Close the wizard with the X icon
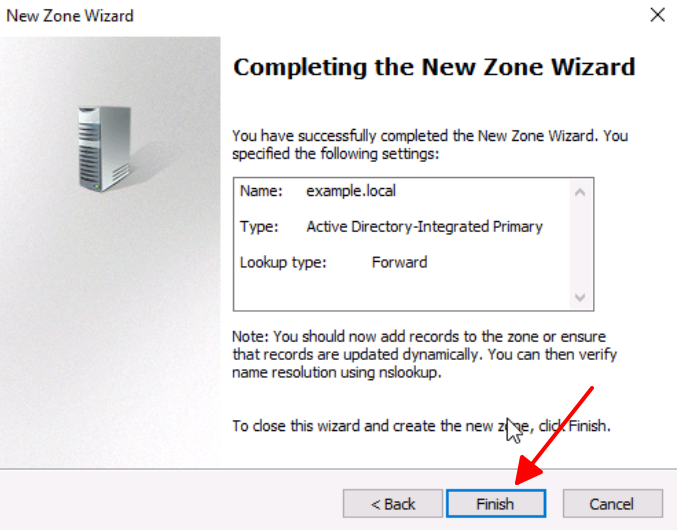Viewport: 677px width, 530px height. [657, 15]
